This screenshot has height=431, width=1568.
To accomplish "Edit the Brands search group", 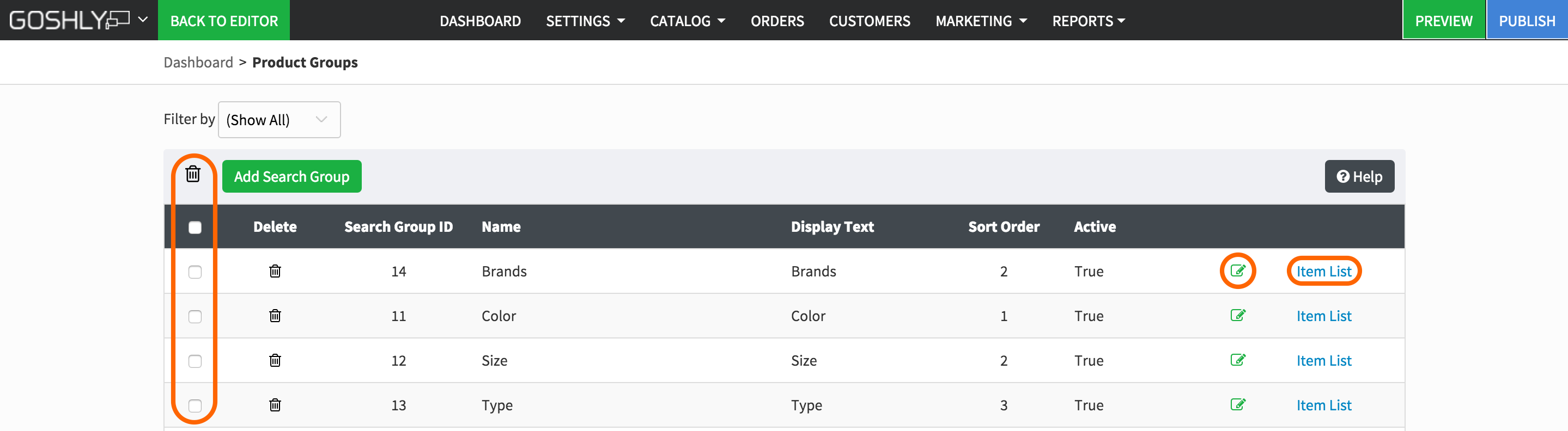I will (1237, 270).
